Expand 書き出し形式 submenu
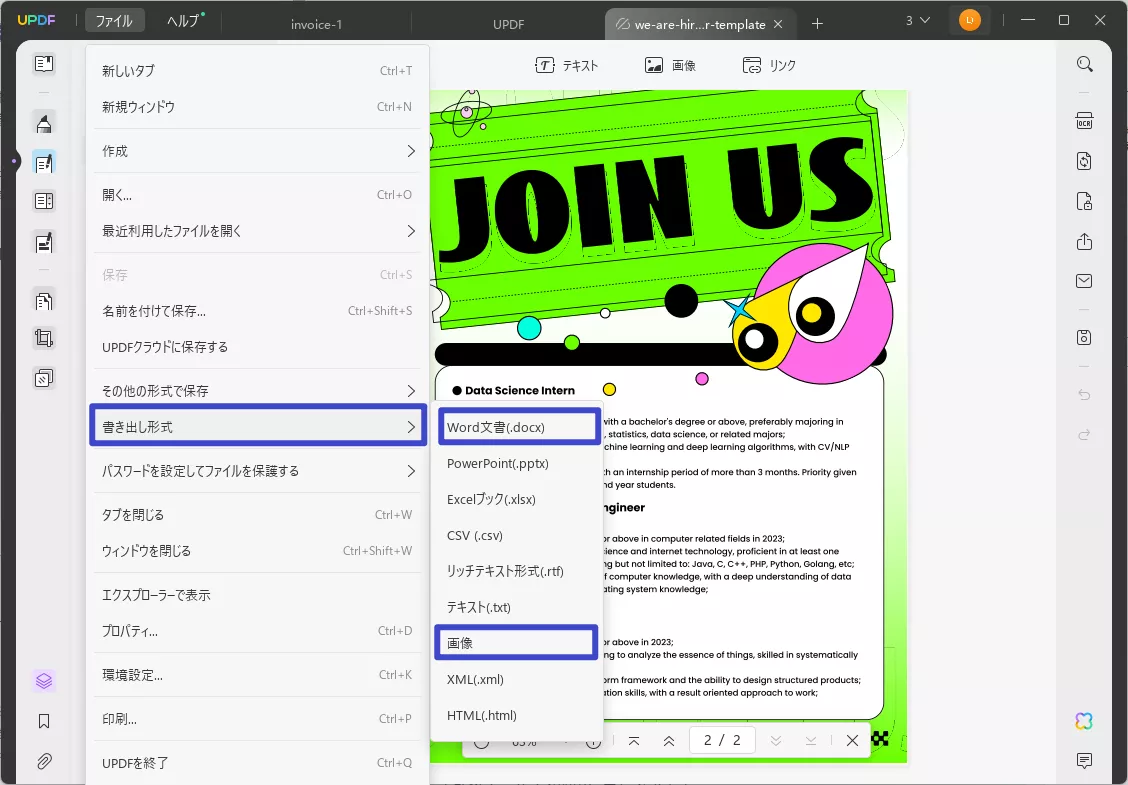The width and height of the screenshot is (1128, 785). pyautogui.click(x=258, y=427)
